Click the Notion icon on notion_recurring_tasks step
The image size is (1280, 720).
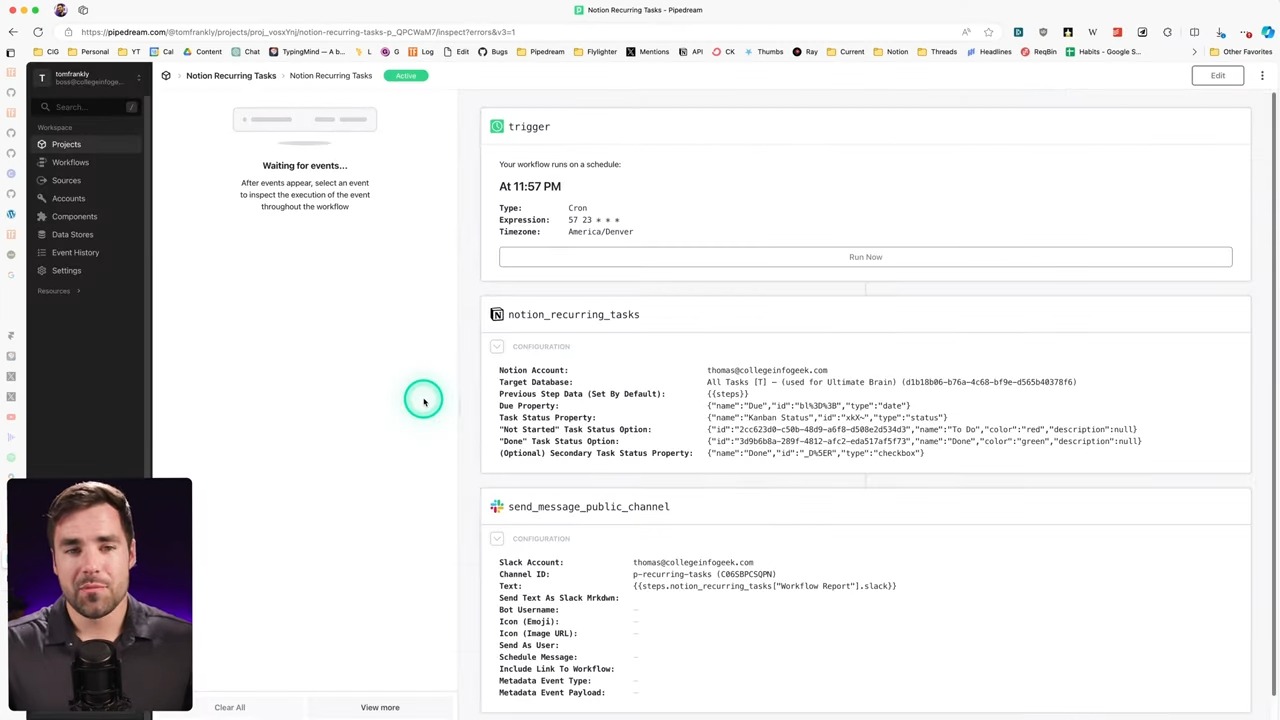(497, 314)
